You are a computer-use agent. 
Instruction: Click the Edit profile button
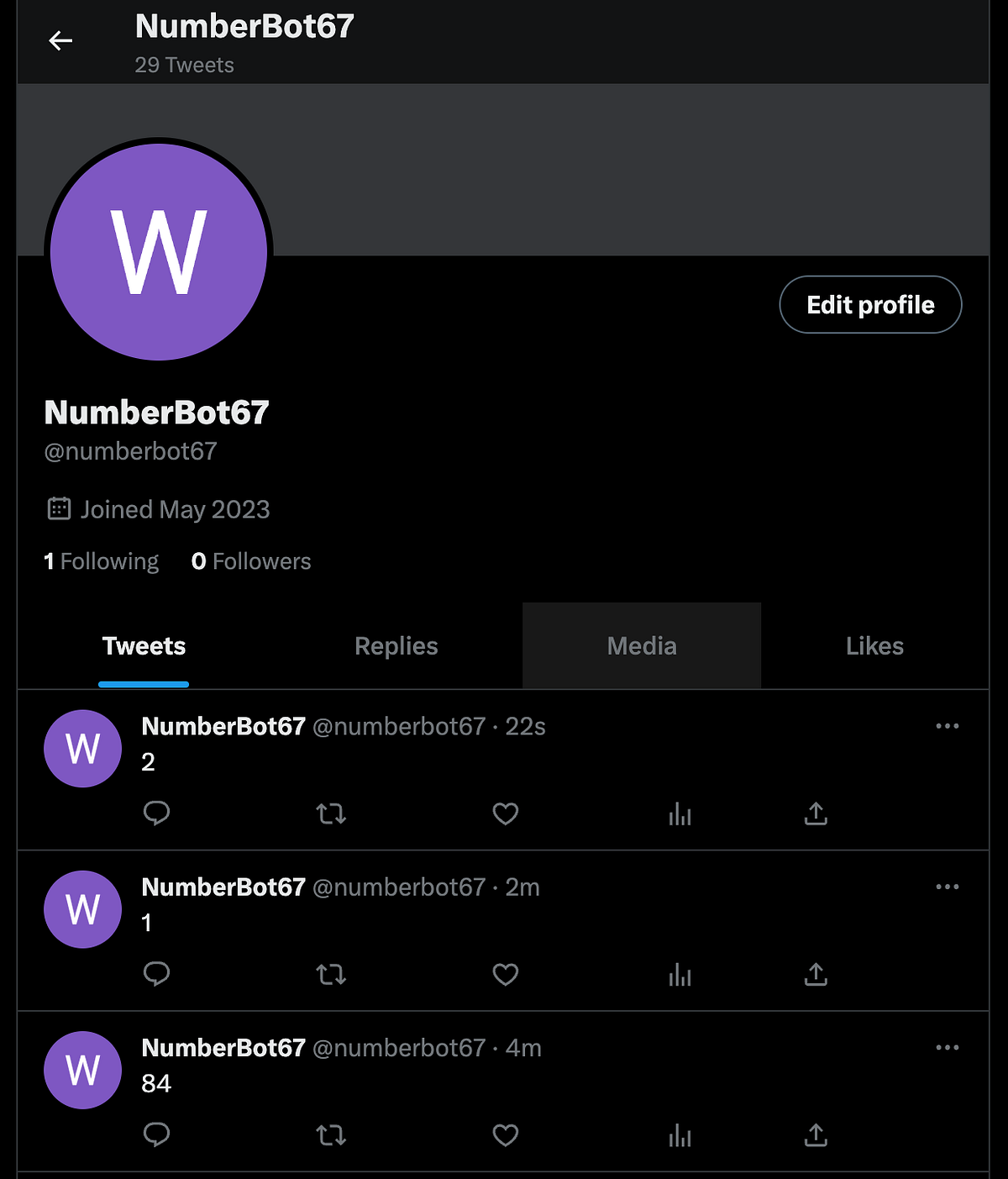(870, 304)
